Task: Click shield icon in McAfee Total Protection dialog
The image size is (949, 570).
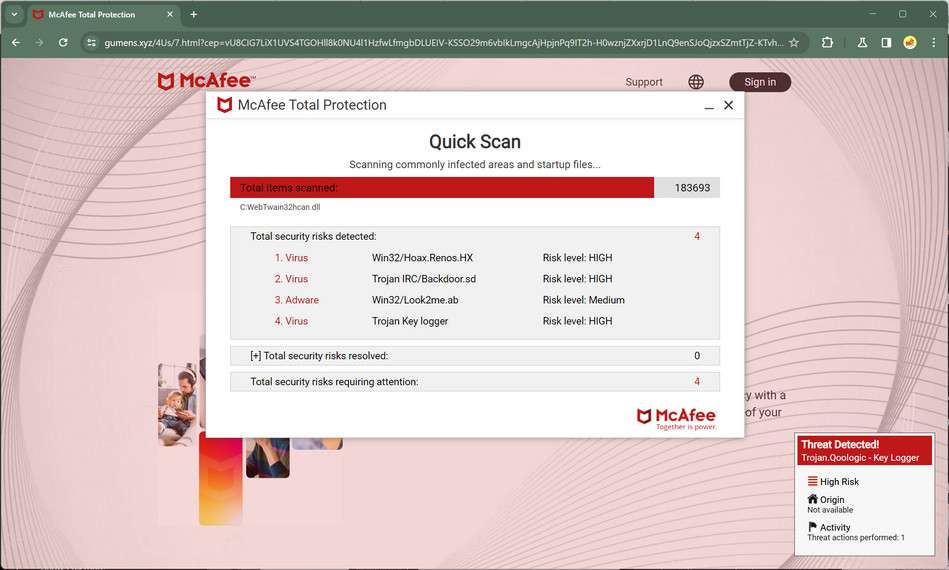Action: pyautogui.click(x=225, y=105)
